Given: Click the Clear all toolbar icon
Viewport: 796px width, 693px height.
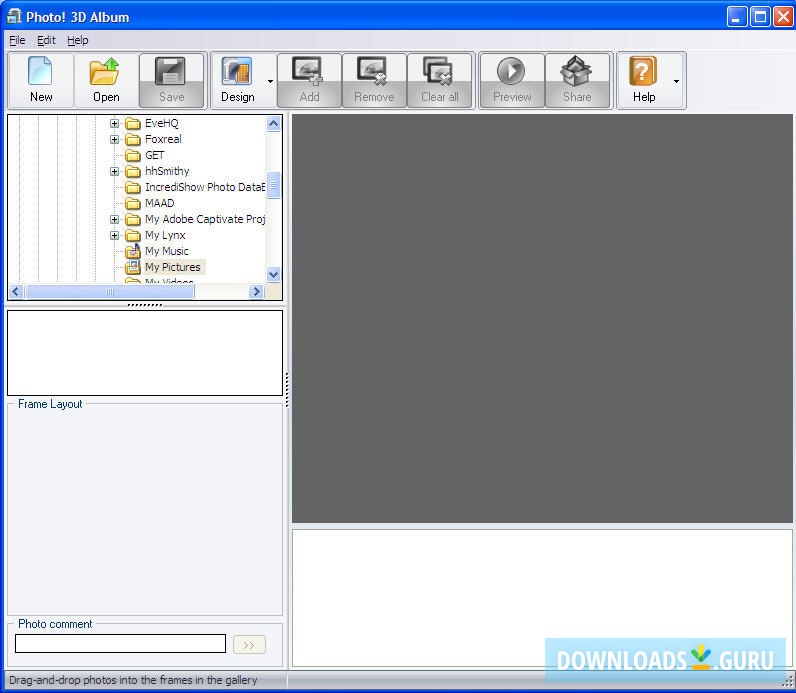Looking at the screenshot, I should click(x=440, y=80).
